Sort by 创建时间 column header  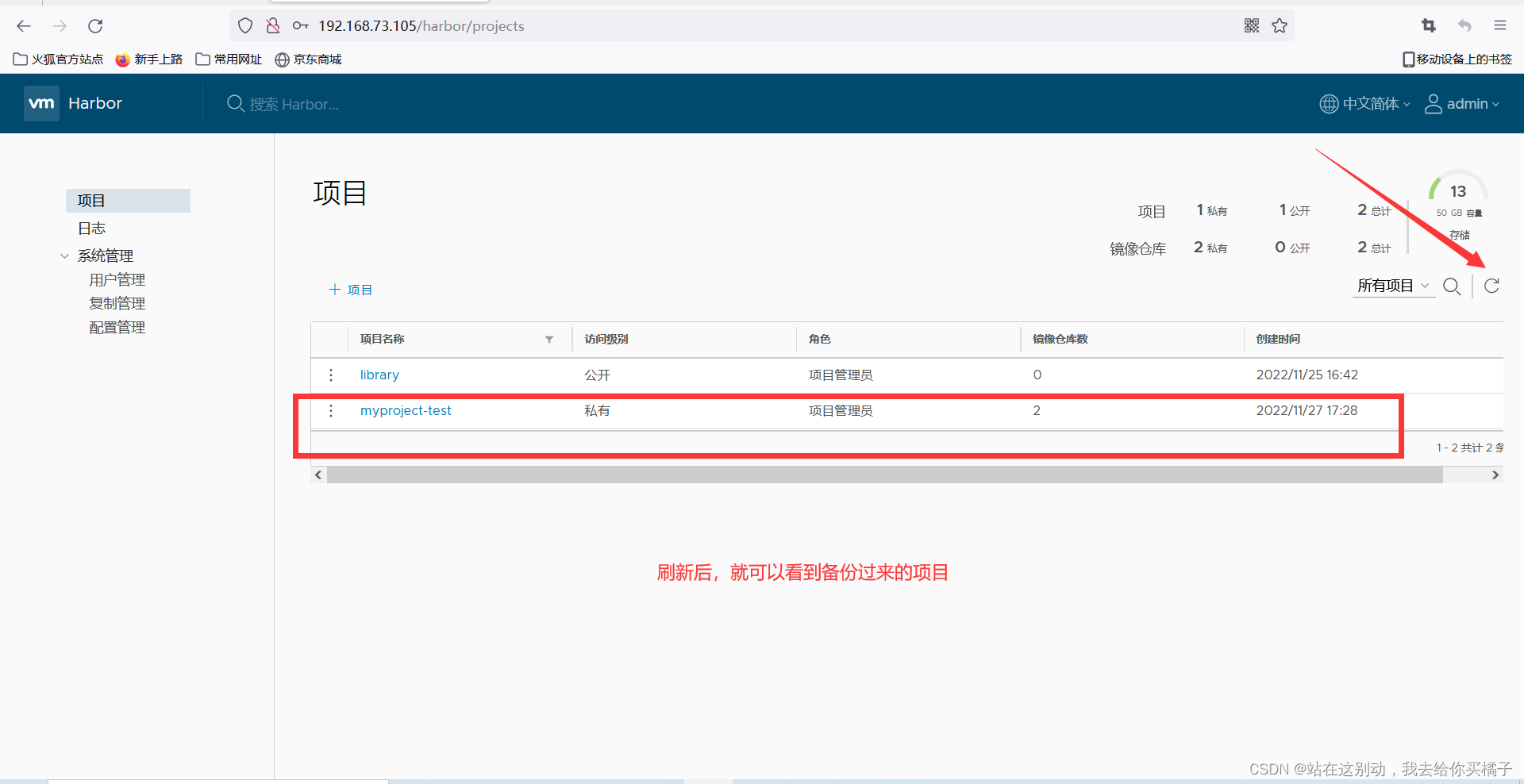pyautogui.click(x=1278, y=340)
